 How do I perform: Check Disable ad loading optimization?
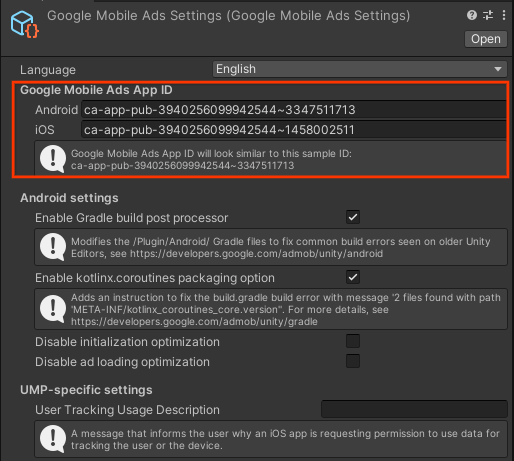coord(353,361)
